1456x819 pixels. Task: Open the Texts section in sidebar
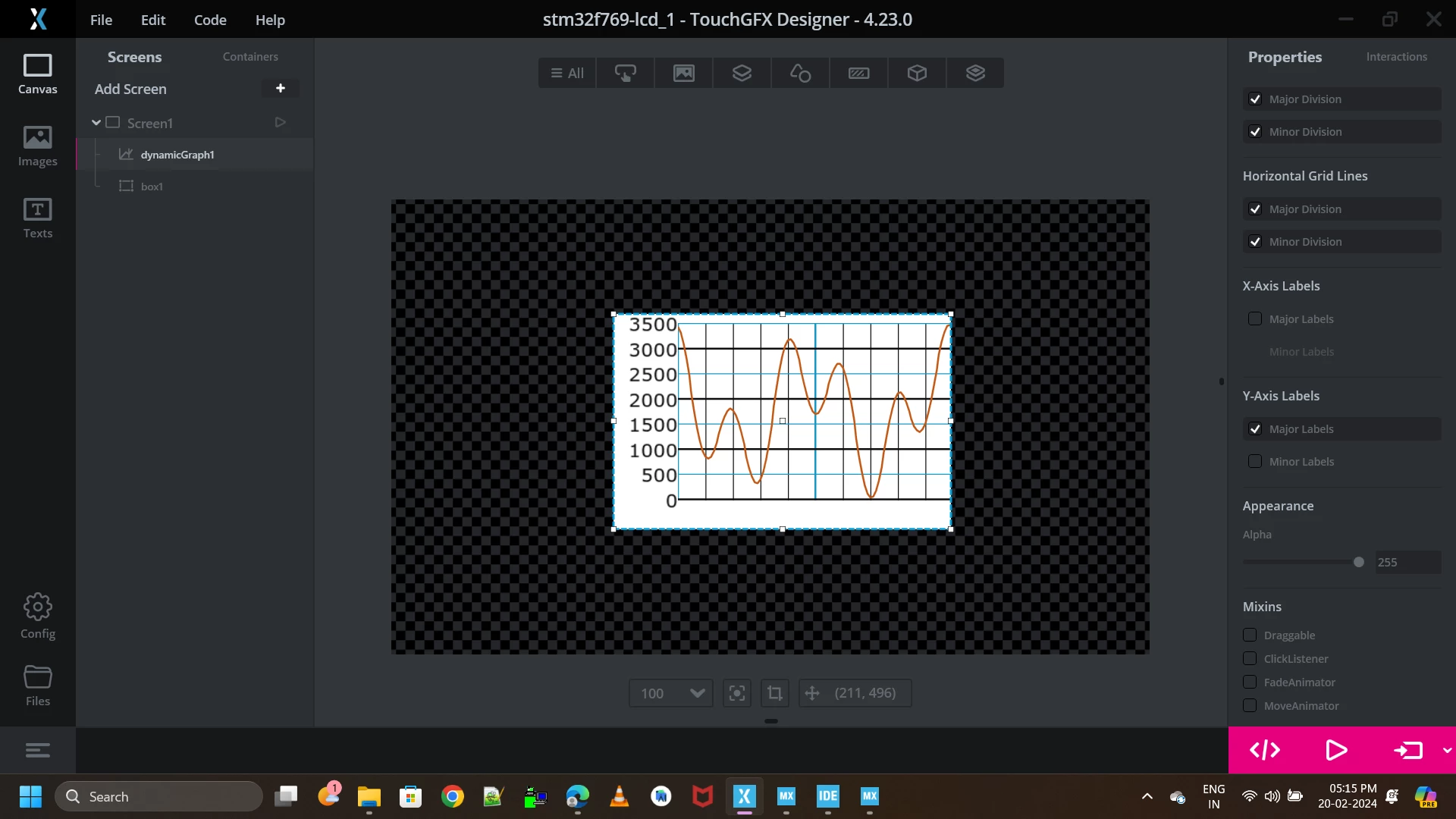tap(37, 218)
